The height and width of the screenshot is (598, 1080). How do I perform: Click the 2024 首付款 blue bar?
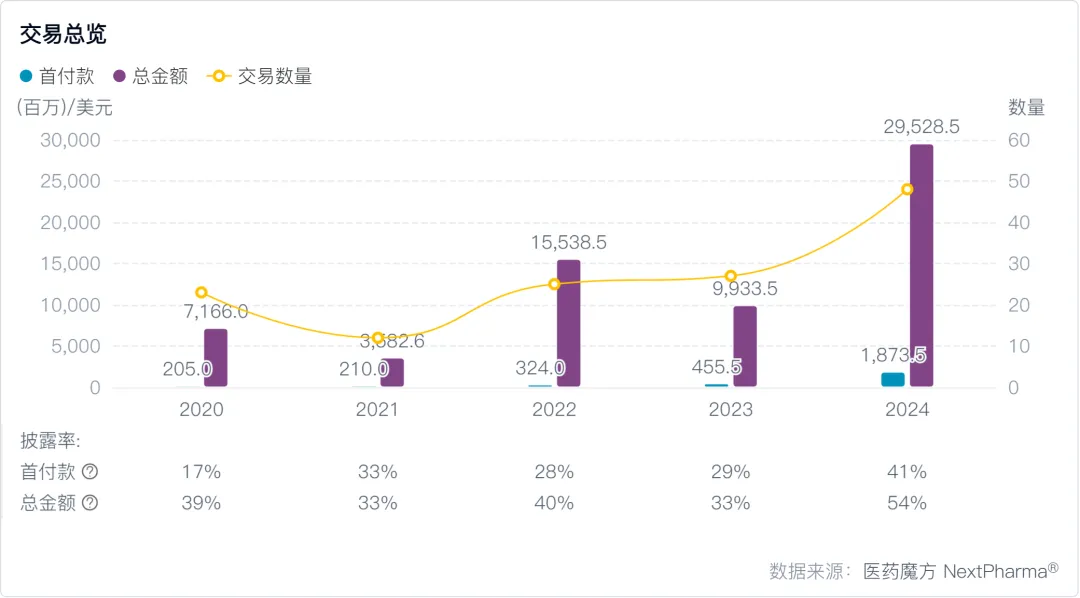click(x=893, y=379)
